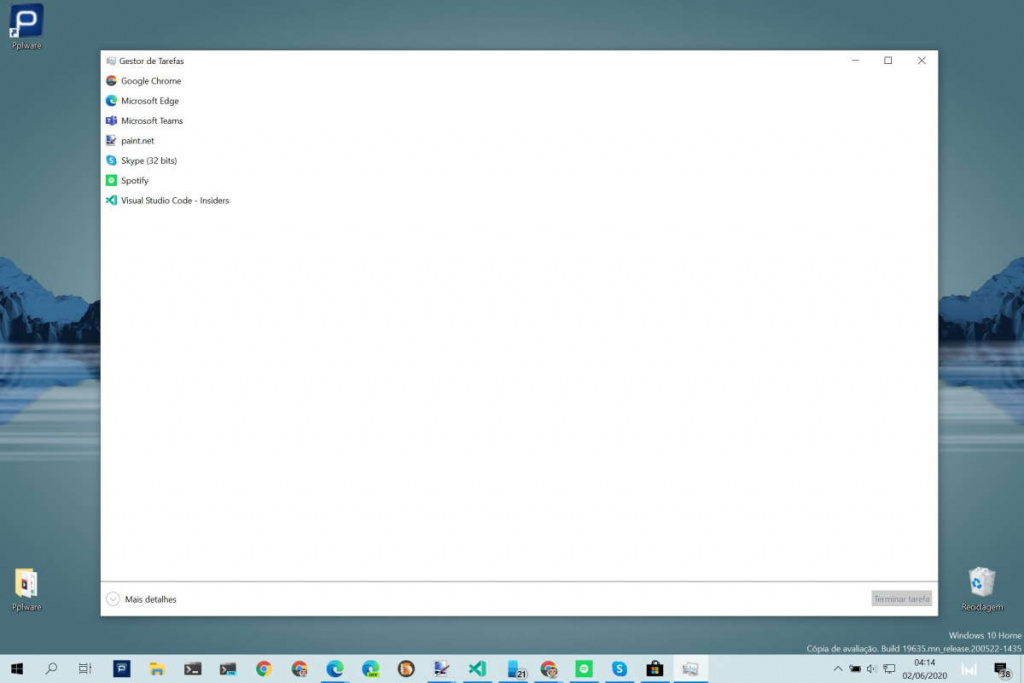Screen dimensions: 1024x683
Task: Select Spotify in the task list
Action: [x=135, y=181]
